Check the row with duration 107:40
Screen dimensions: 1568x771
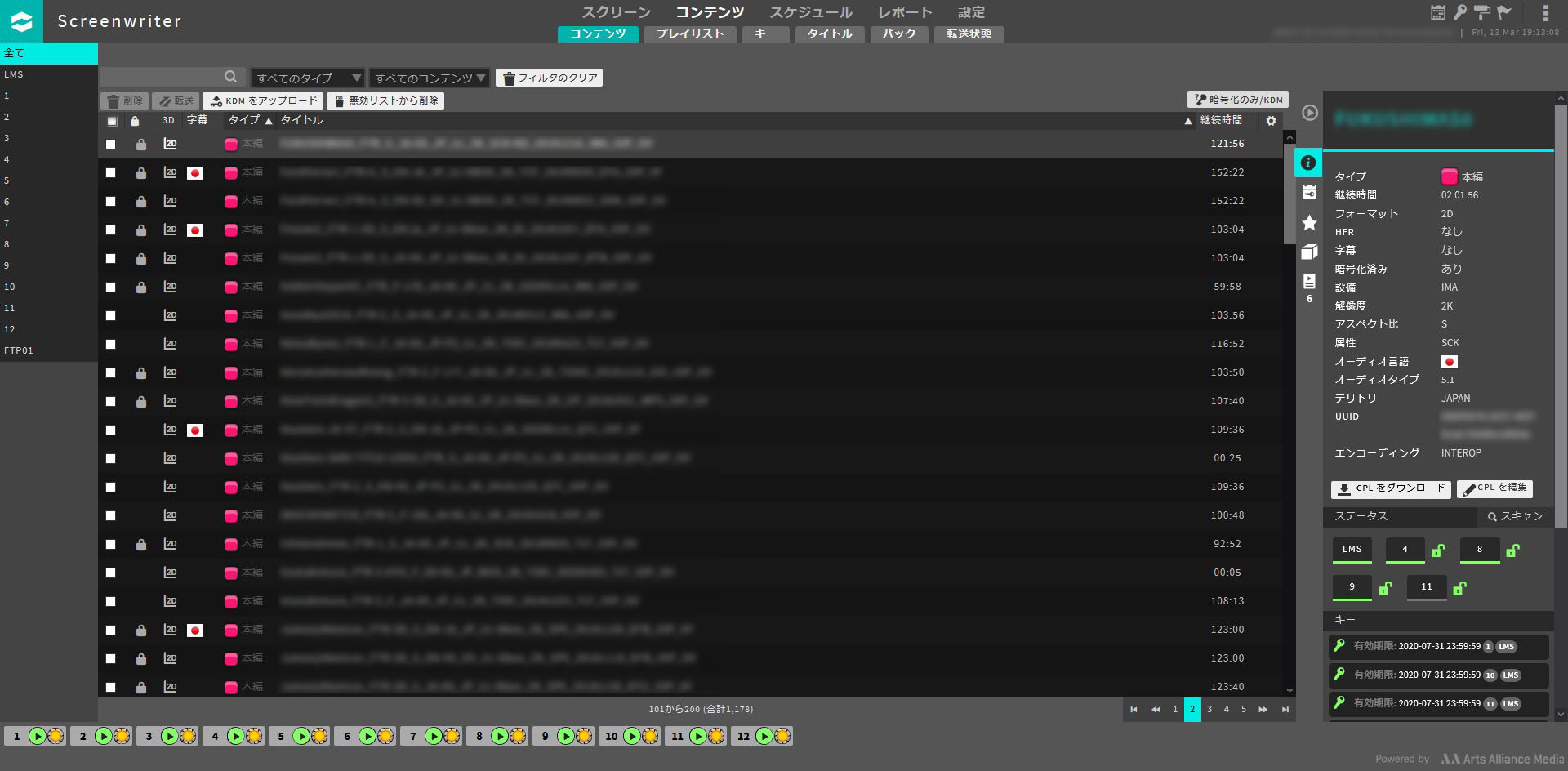[111, 402]
